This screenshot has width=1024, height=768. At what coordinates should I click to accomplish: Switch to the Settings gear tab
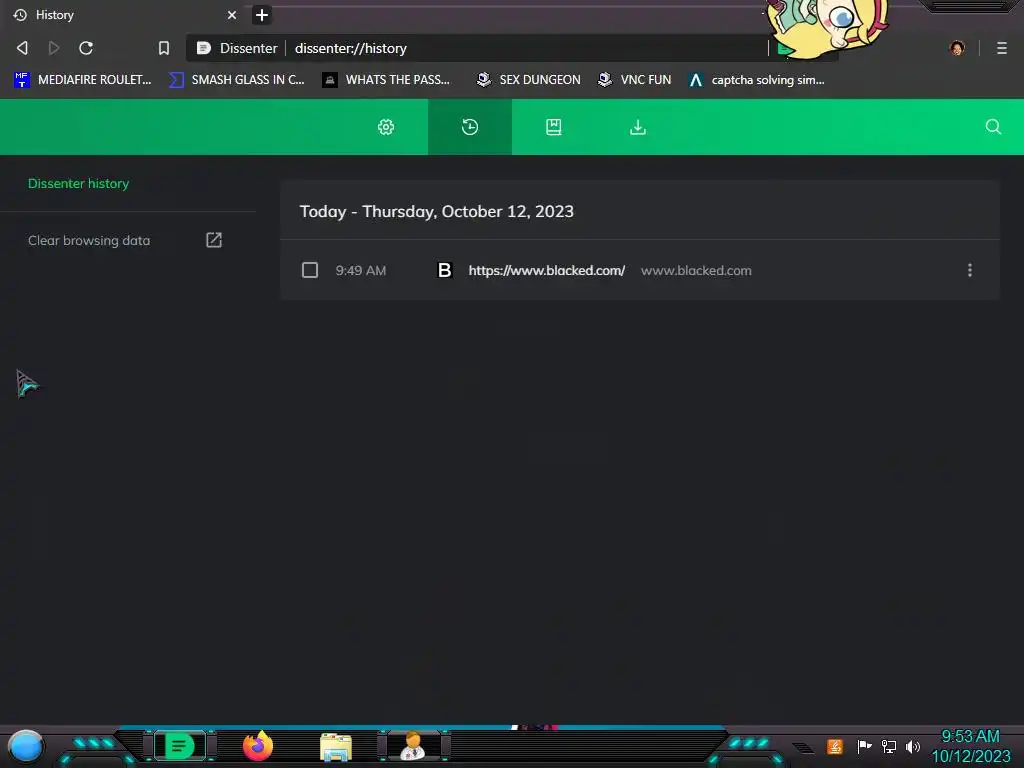click(x=386, y=127)
